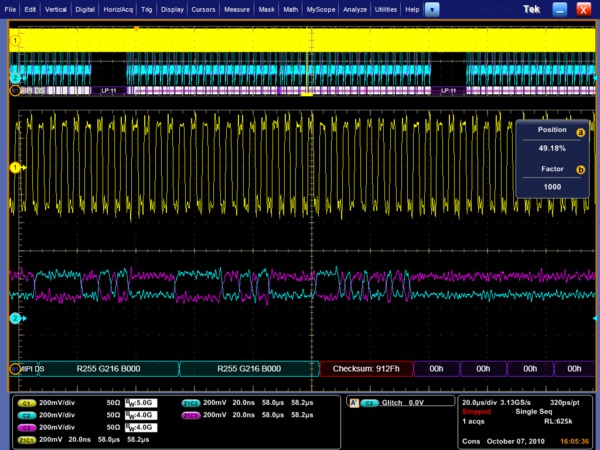Click the 320ps/pt resolution readout
This screenshot has height=450, width=600.
[x=565, y=403]
